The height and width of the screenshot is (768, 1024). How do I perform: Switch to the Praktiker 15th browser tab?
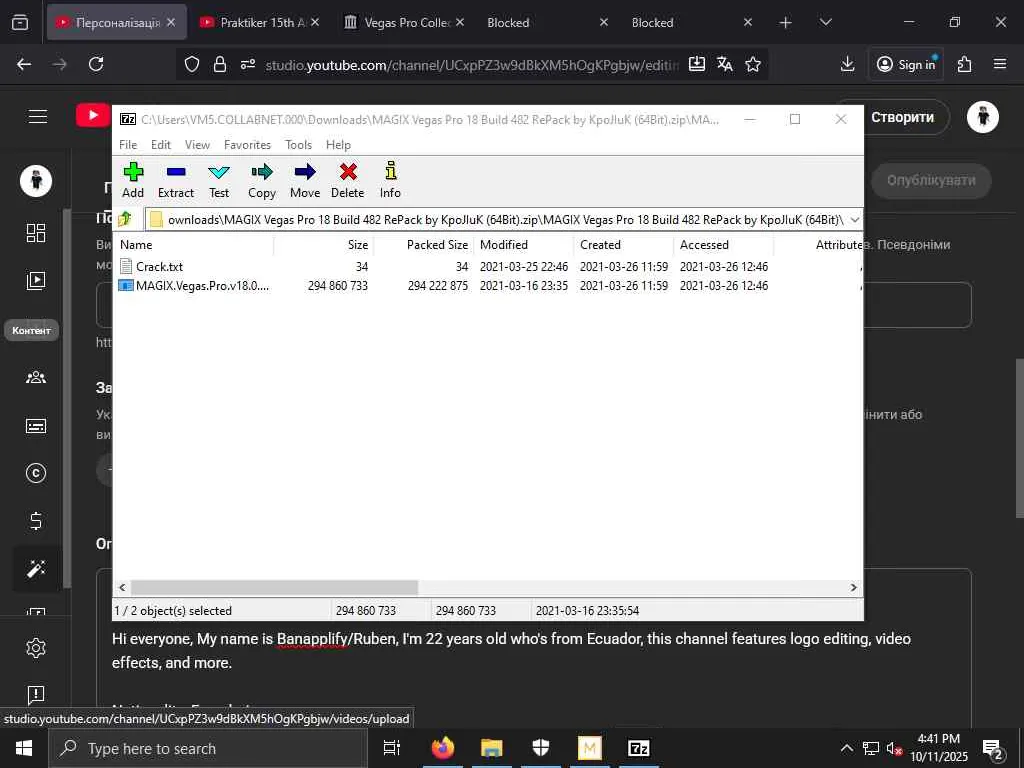point(261,22)
